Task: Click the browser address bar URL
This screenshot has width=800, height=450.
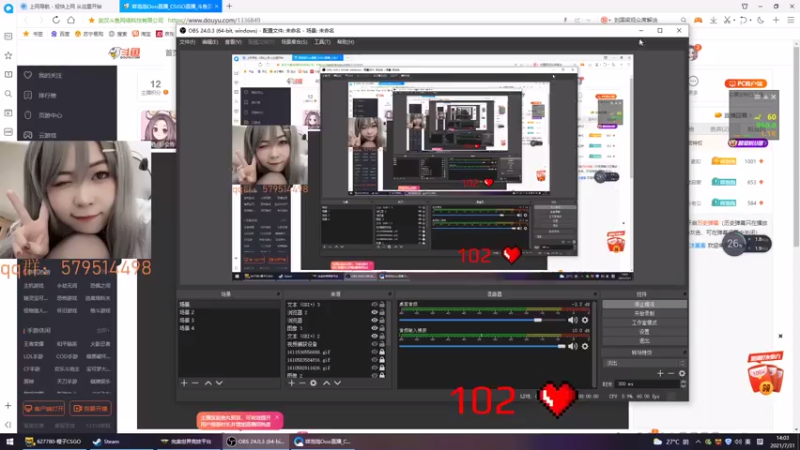Action: (x=214, y=20)
